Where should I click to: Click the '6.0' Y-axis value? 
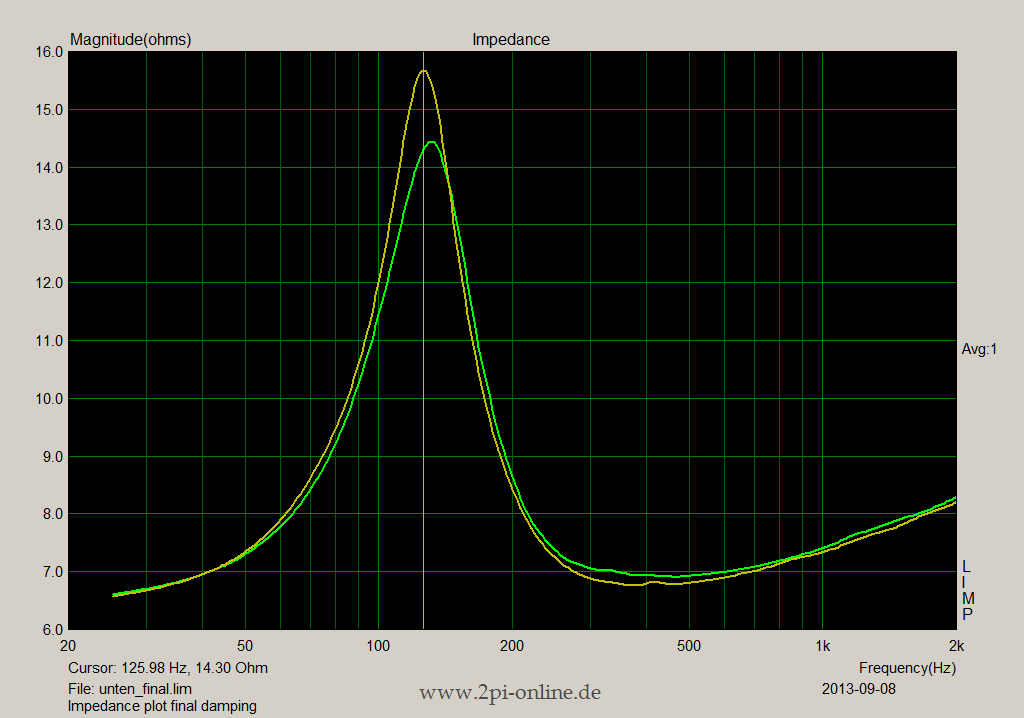pos(53,630)
